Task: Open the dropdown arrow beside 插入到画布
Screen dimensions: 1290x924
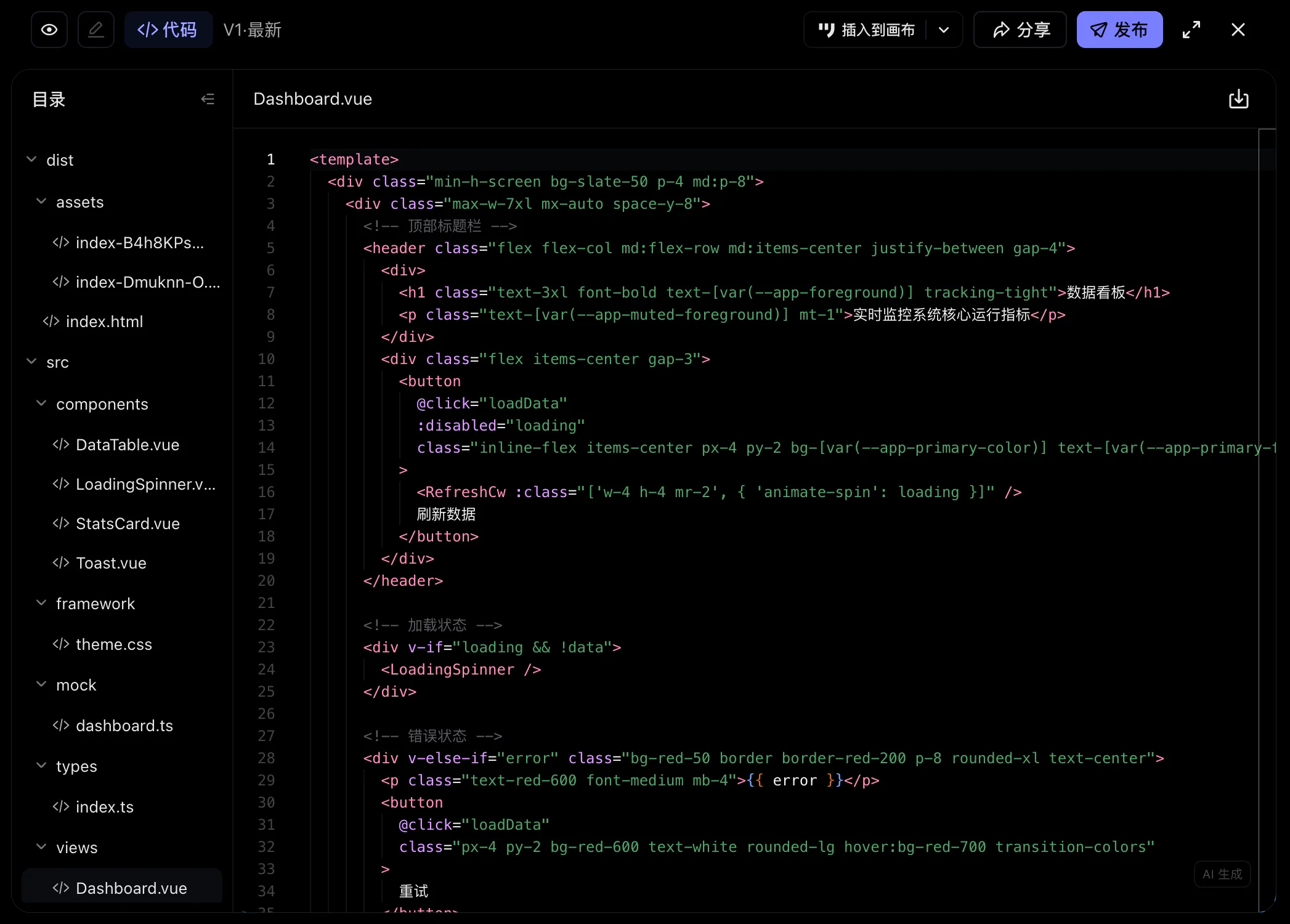Action: point(944,30)
